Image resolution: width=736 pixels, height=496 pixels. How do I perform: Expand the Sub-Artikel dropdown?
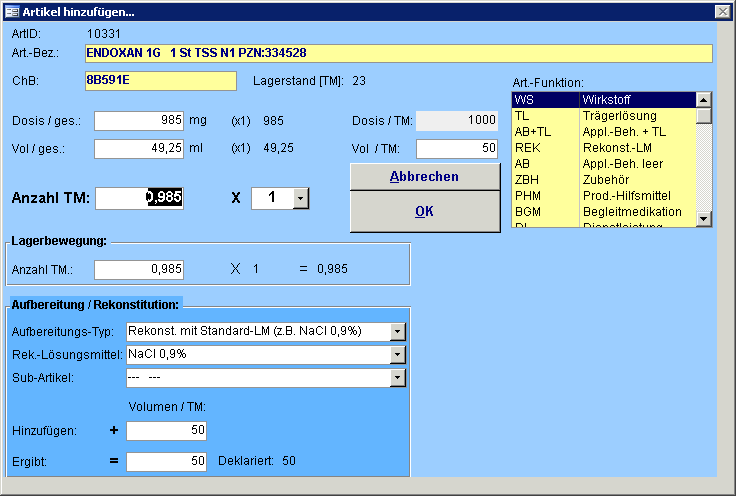click(x=398, y=377)
